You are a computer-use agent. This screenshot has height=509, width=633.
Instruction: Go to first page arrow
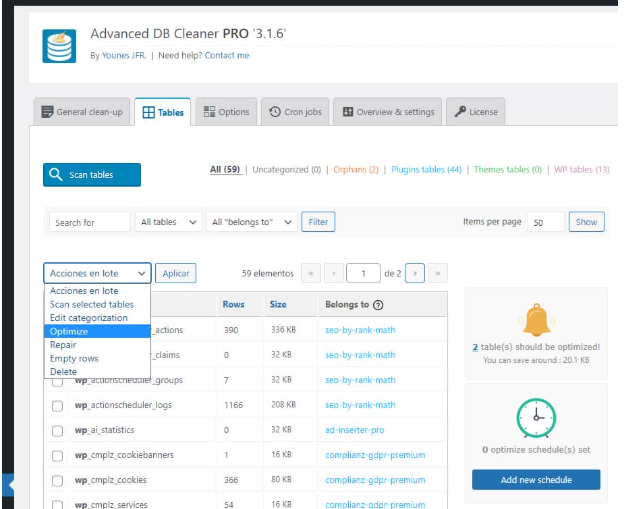(x=311, y=273)
